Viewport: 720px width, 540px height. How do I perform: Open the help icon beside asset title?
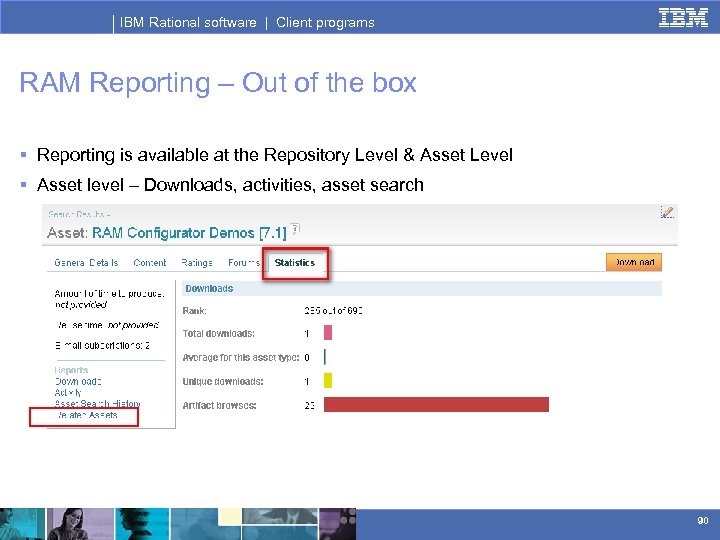tap(295, 229)
